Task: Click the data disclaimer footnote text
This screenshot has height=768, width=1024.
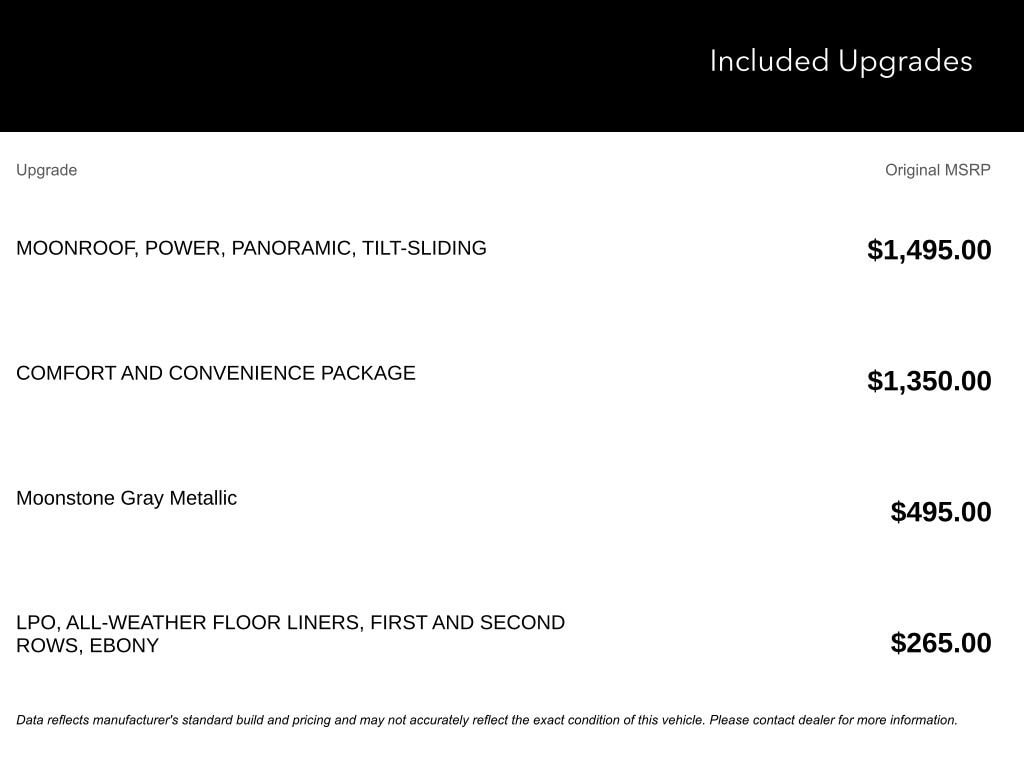Action: pos(487,720)
